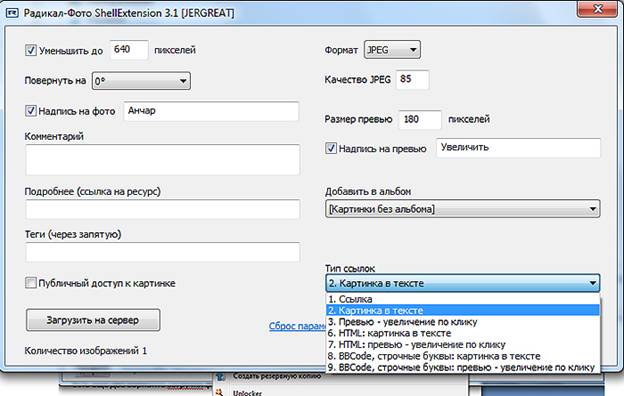Choose '3. Превью - увеличение по клику' option

click(462, 322)
